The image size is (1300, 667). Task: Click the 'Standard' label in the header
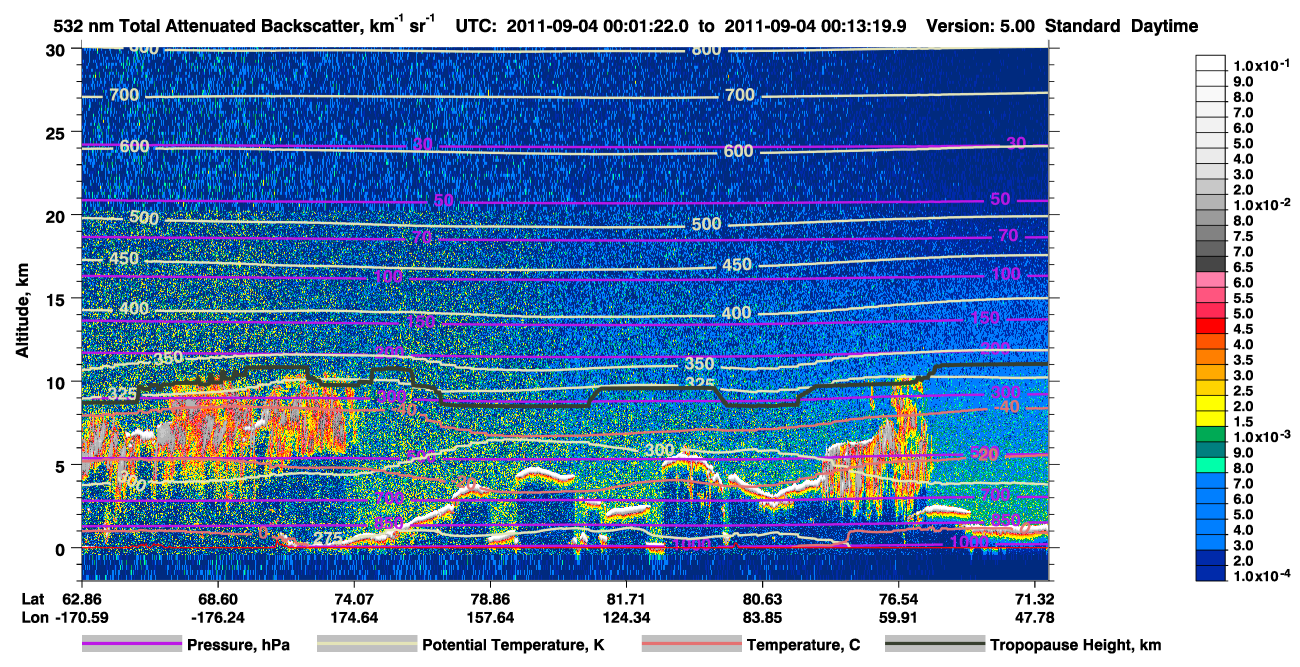pos(1083,26)
